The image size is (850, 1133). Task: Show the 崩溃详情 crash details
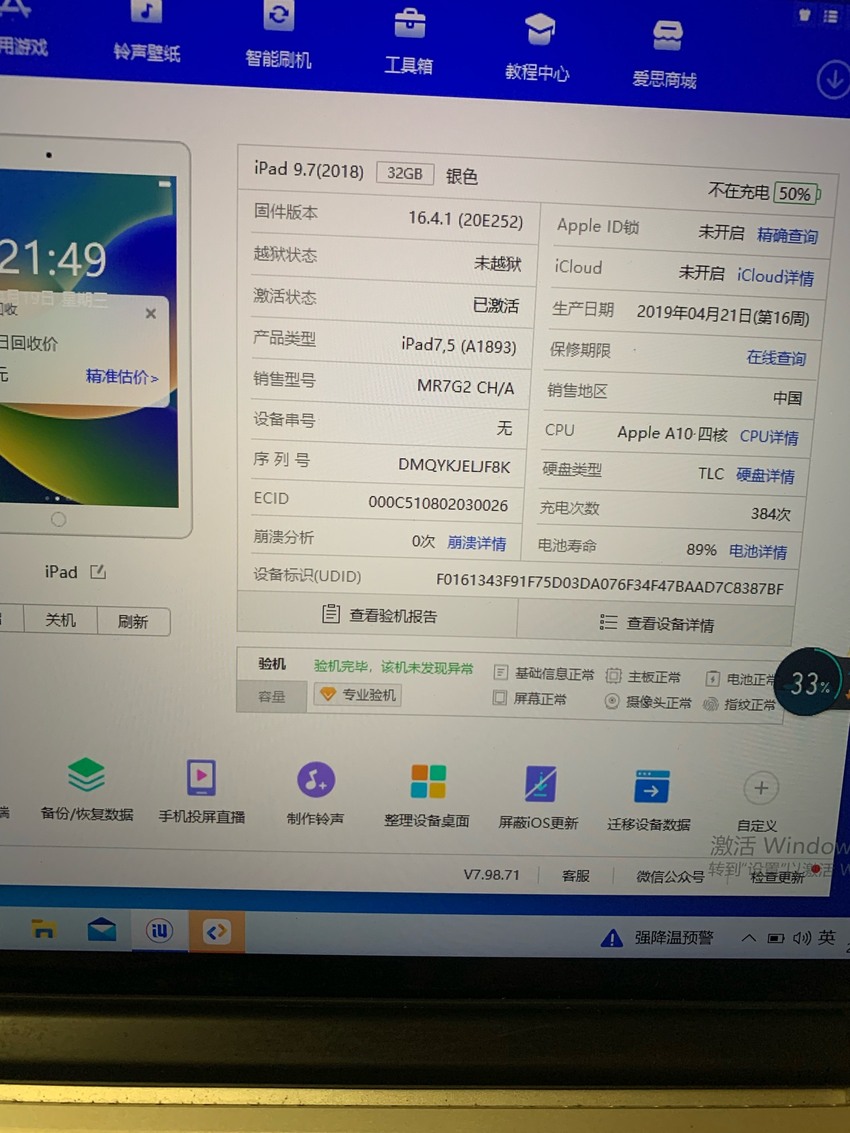pyautogui.click(x=476, y=543)
